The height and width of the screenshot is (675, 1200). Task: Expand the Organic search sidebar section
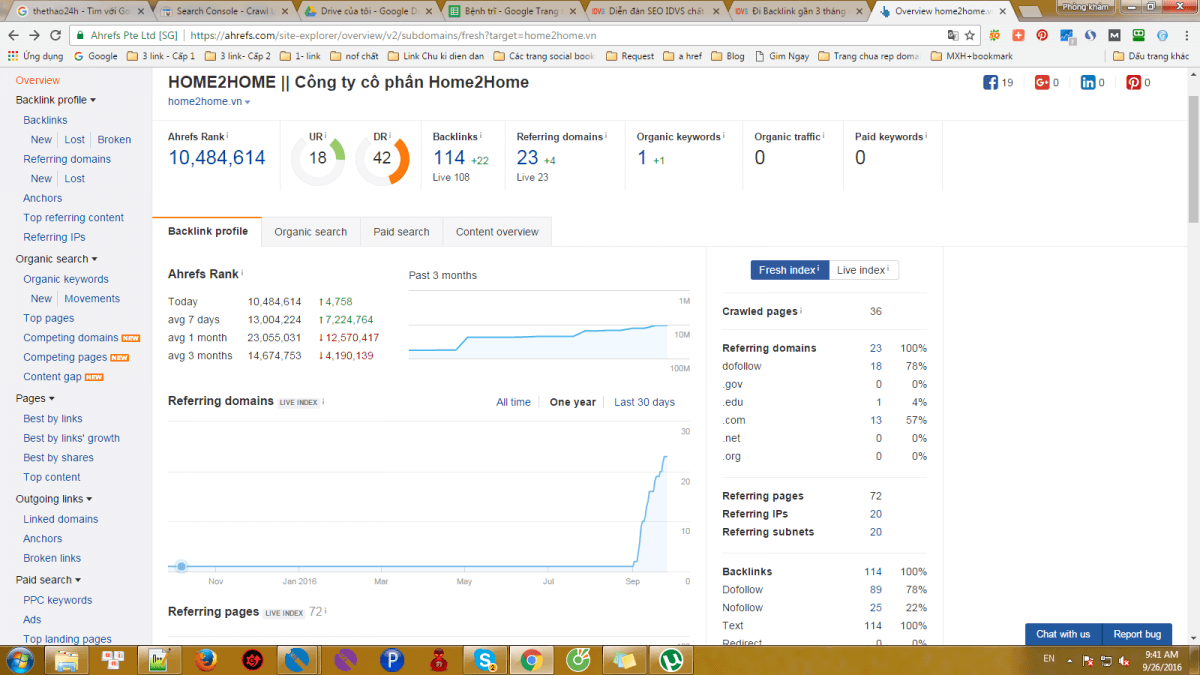tap(56, 259)
